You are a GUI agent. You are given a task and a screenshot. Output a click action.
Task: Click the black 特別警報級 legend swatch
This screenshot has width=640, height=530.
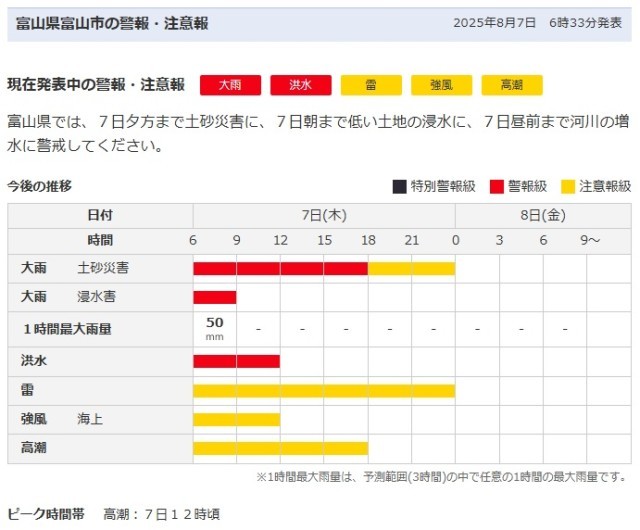tap(399, 187)
